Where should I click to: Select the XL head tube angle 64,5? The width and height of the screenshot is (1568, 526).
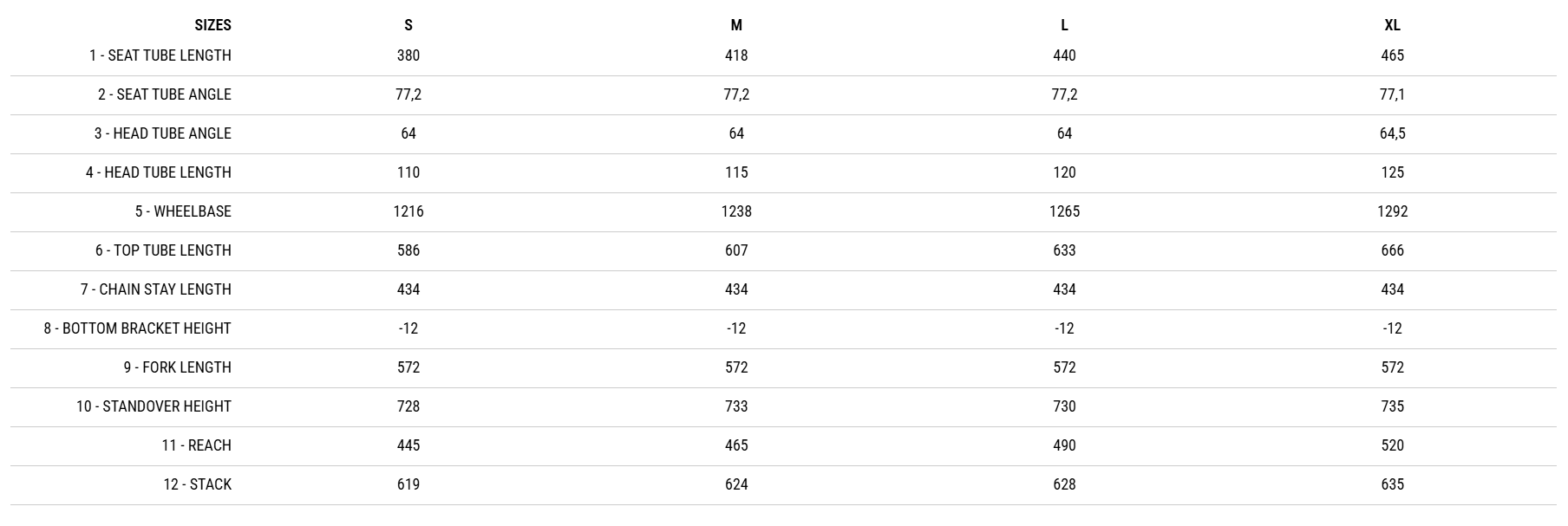pos(1392,133)
